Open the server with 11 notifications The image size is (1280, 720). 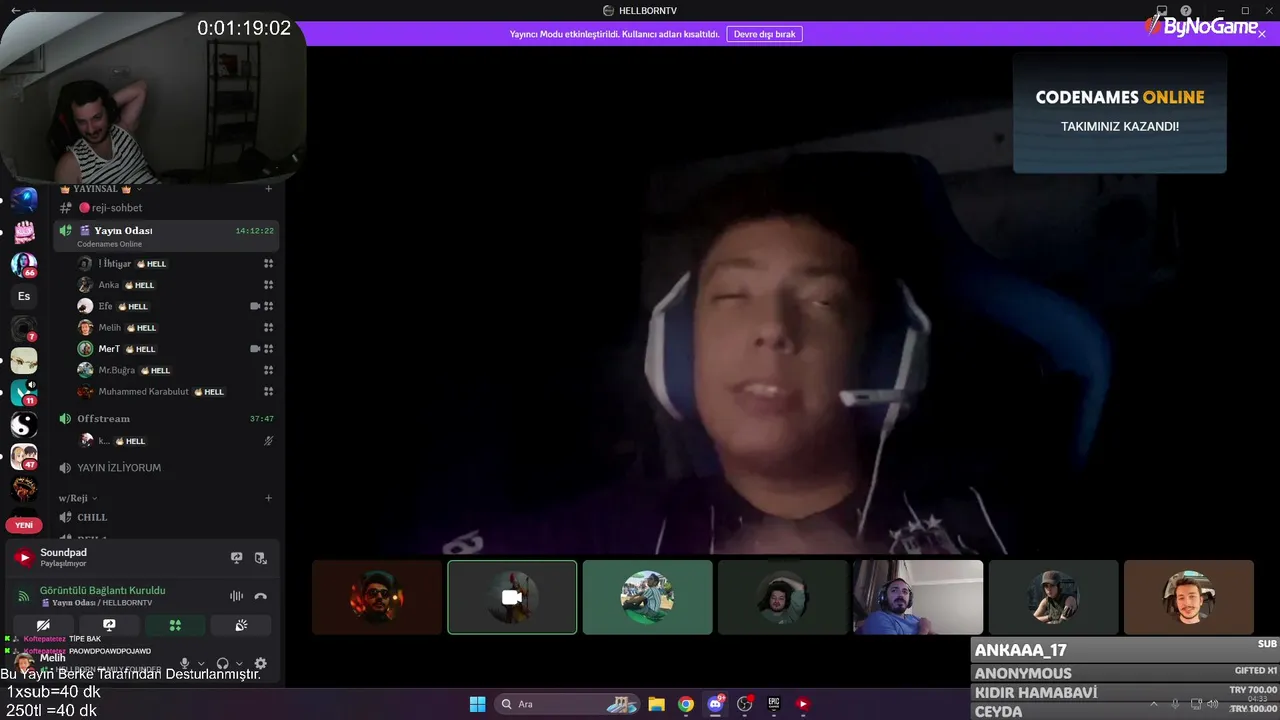coord(24,393)
